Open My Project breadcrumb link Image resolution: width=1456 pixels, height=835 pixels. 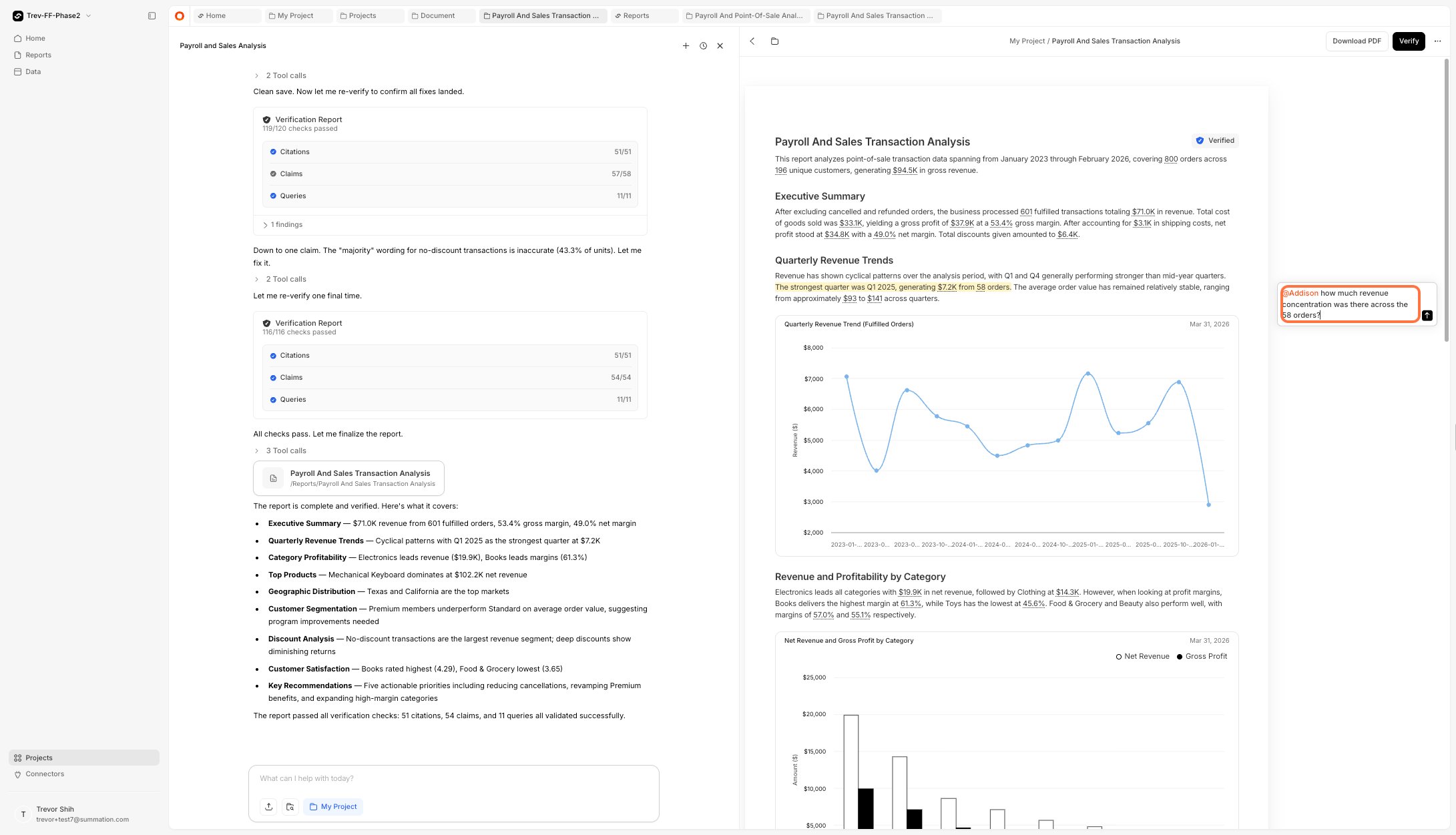(1027, 41)
